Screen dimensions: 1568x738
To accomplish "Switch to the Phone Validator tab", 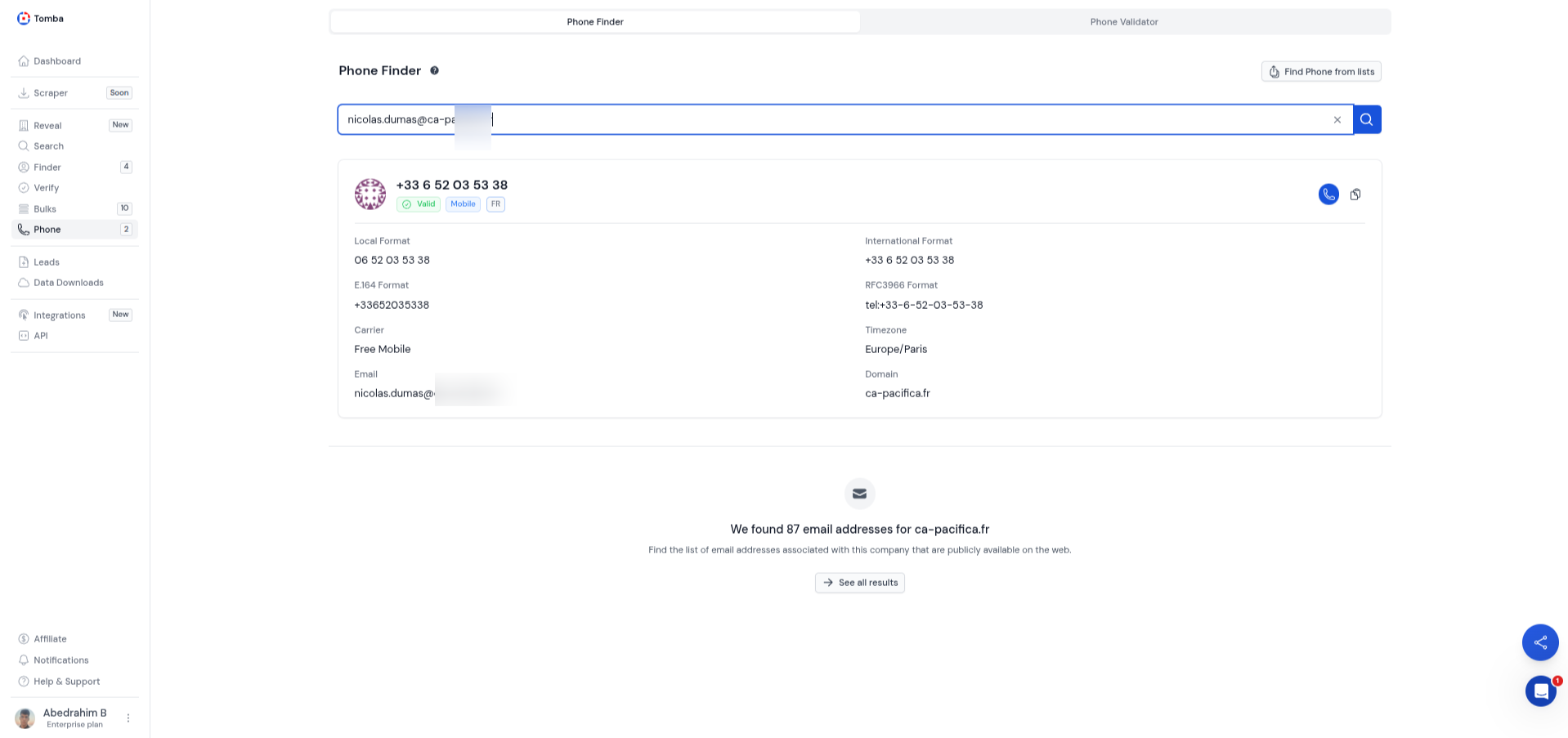I will point(1123,22).
